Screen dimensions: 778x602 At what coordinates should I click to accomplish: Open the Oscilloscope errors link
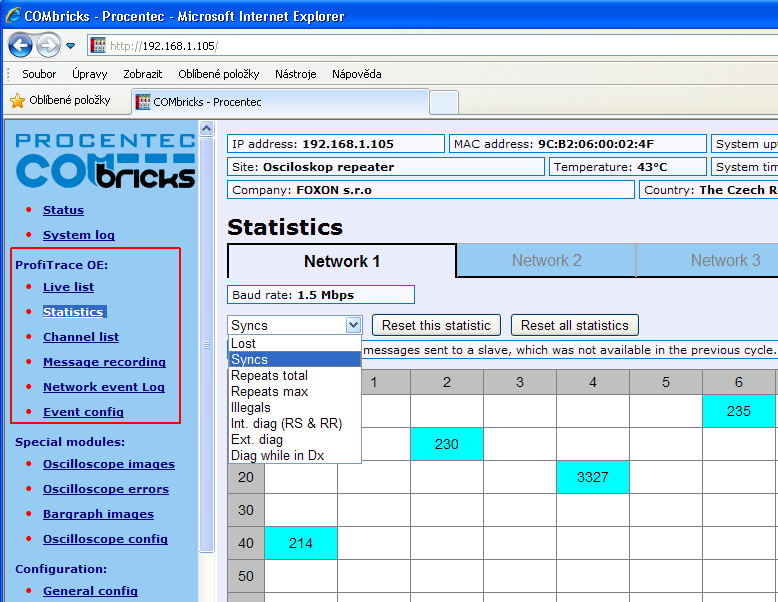click(106, 489)
